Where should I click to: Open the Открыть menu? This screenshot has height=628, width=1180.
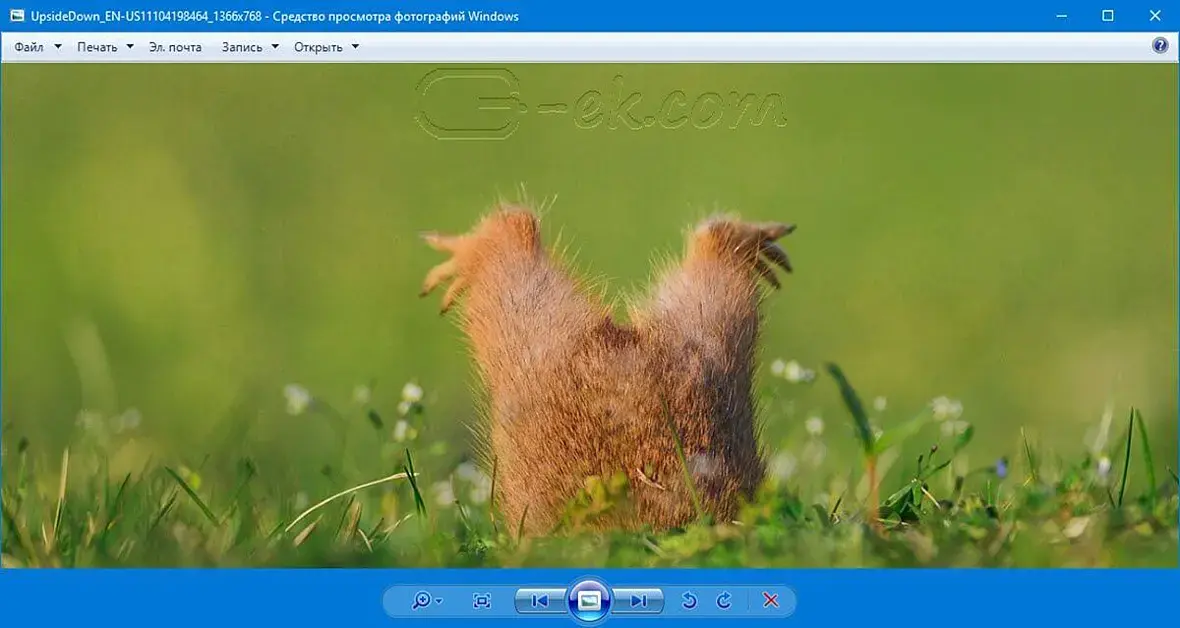click(x=327, y=47)
